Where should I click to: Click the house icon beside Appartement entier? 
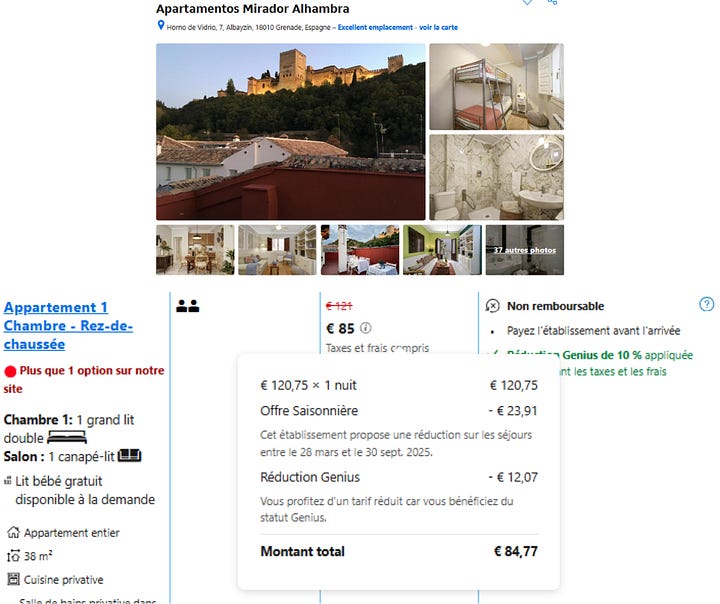coord(13,532)
